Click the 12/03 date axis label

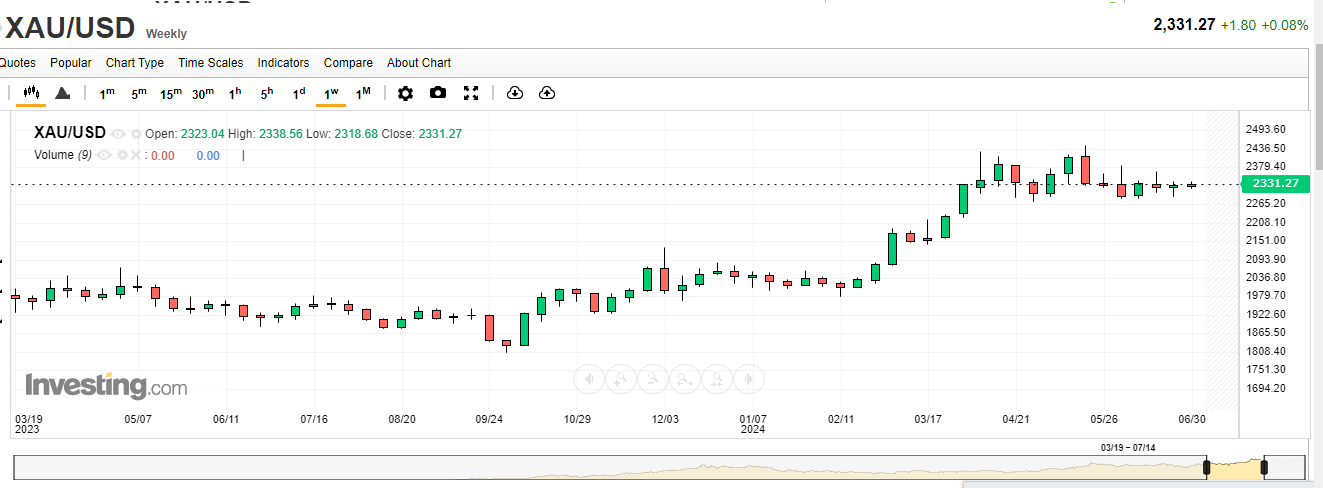point(665,419)
